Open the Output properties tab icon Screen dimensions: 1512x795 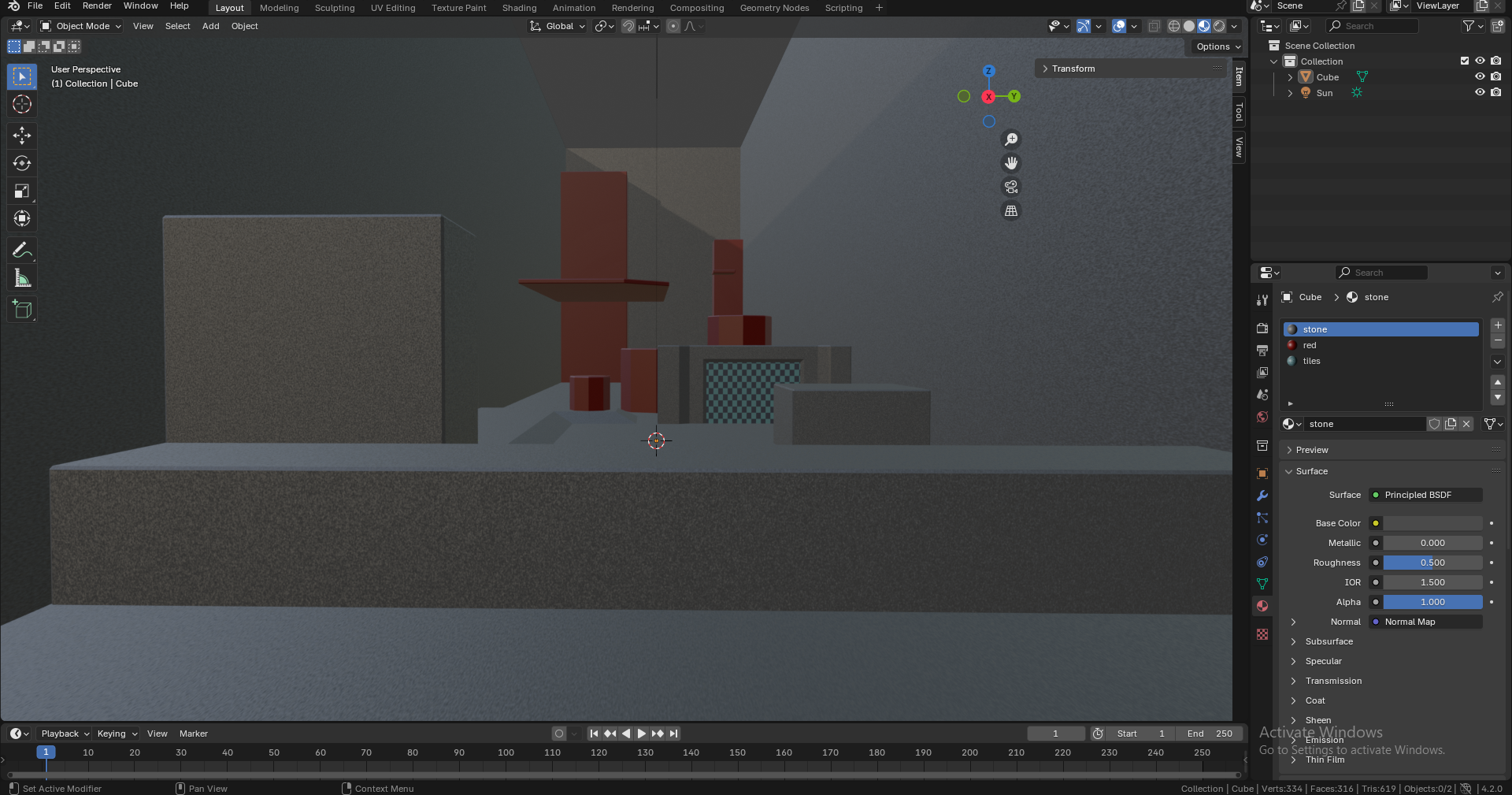click(1262, 350)
